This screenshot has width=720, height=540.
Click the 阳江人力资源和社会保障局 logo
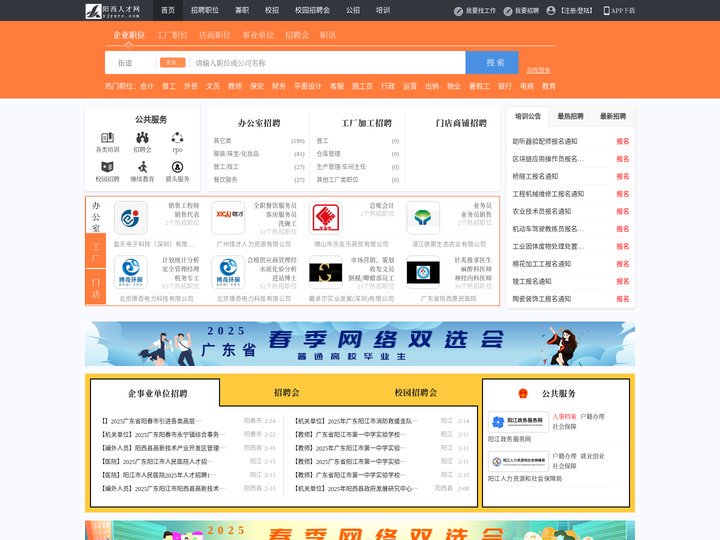(x=518, y=461)
